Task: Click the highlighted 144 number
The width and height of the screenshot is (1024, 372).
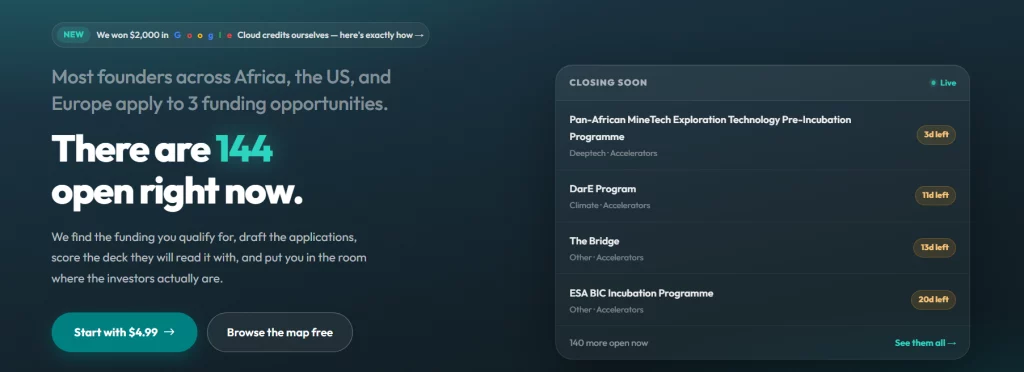Action: [244, 149]
